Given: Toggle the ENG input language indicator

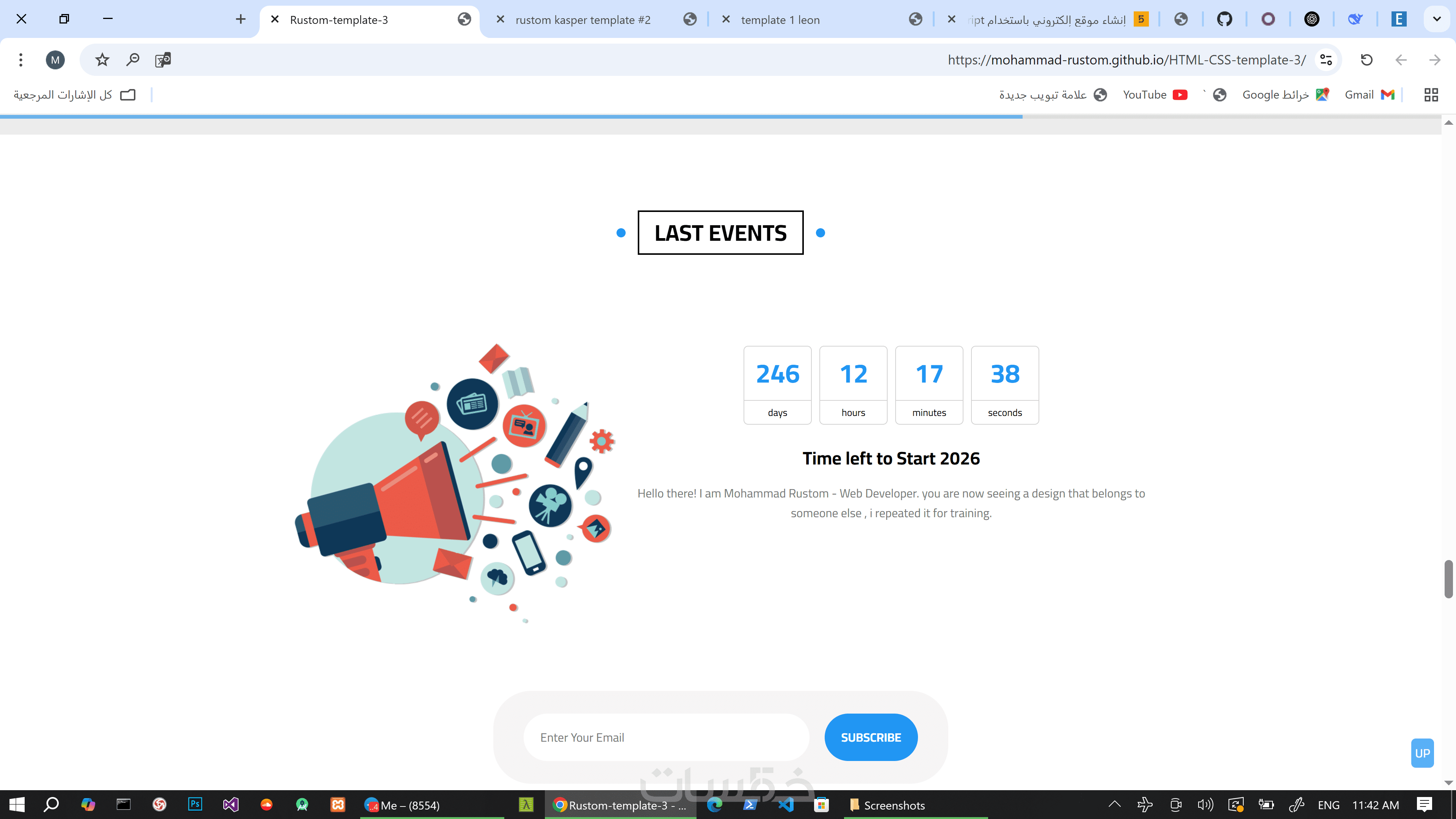Looking at the screenshot, I should (x=1328, y=805).
